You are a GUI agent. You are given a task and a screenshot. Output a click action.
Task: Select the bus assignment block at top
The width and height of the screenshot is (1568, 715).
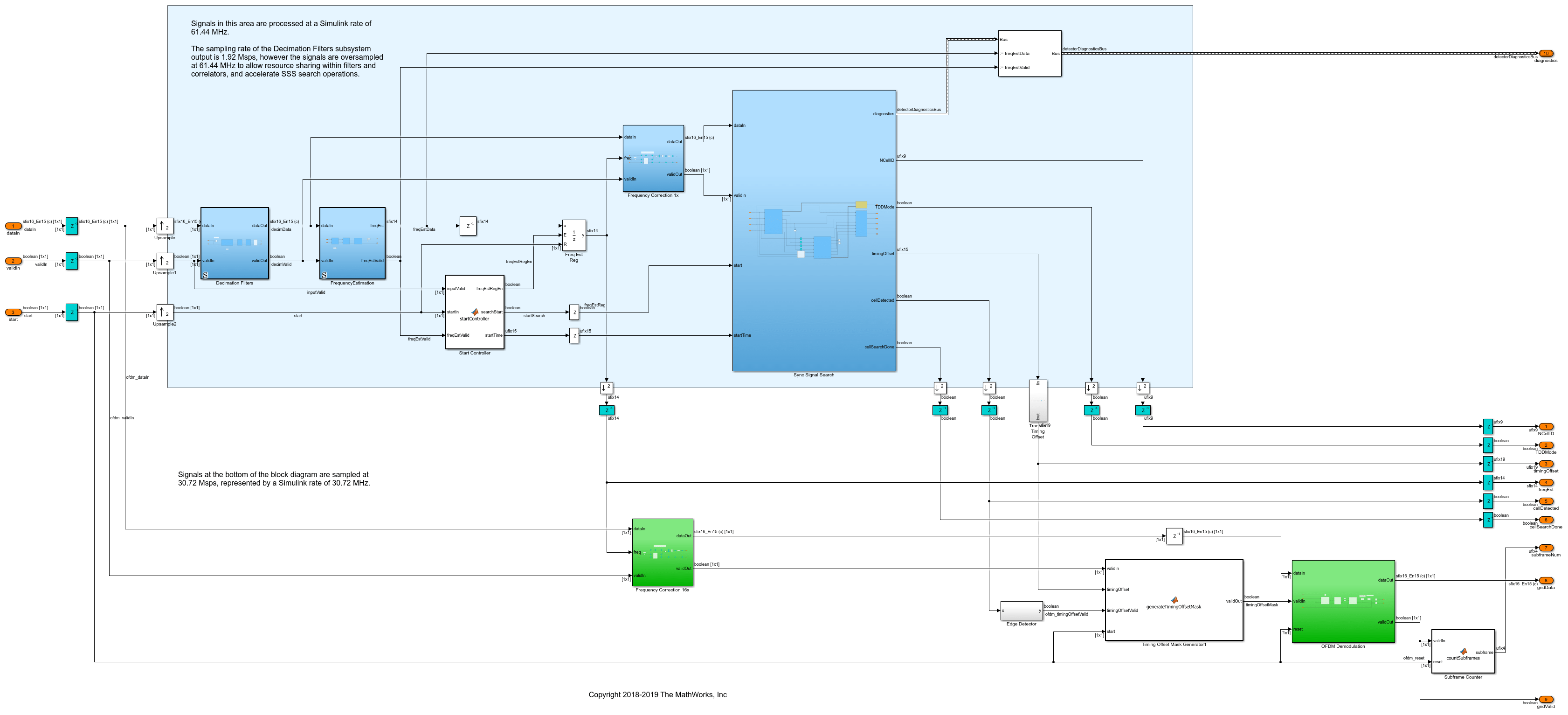(x=1029, y=54)
